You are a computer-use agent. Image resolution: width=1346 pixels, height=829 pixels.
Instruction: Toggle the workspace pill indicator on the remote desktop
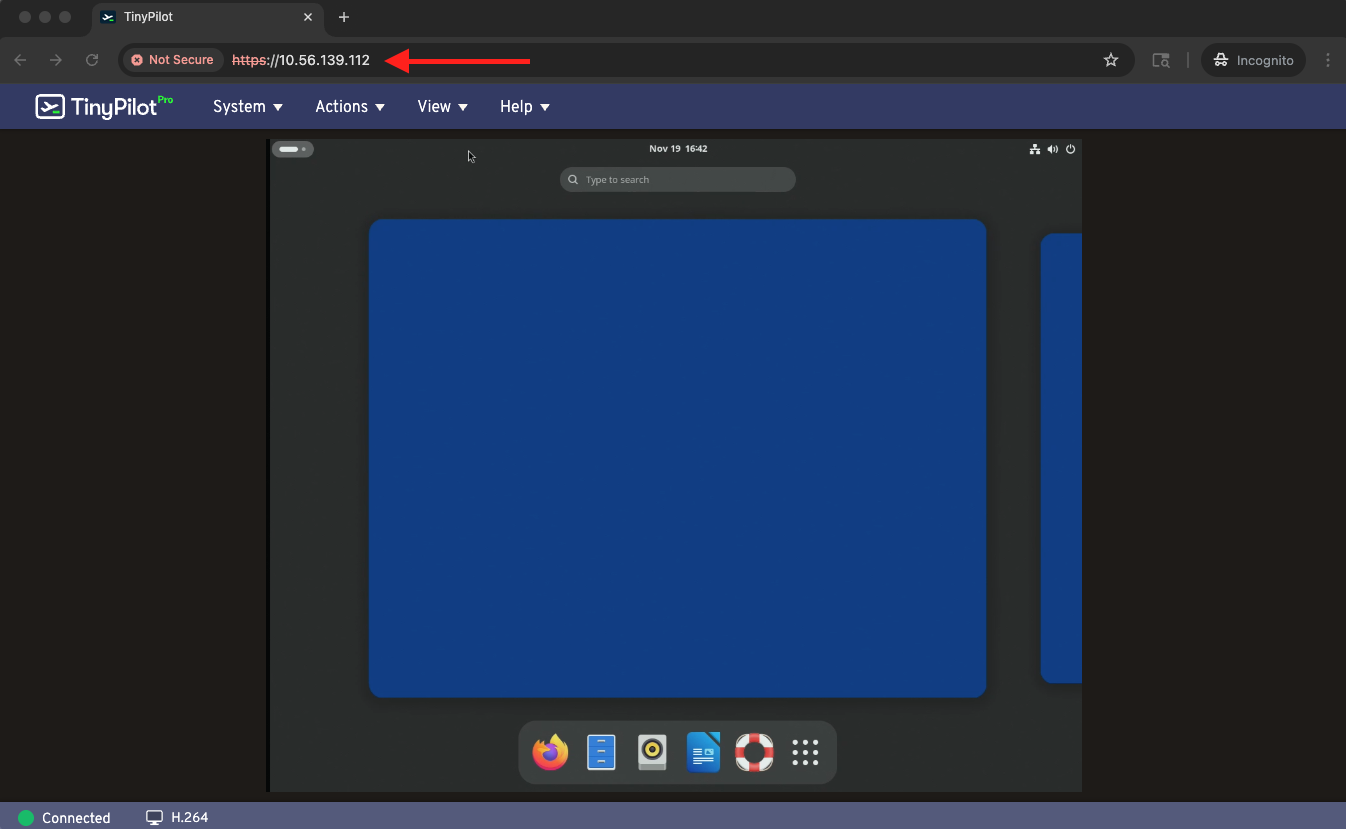292,148
